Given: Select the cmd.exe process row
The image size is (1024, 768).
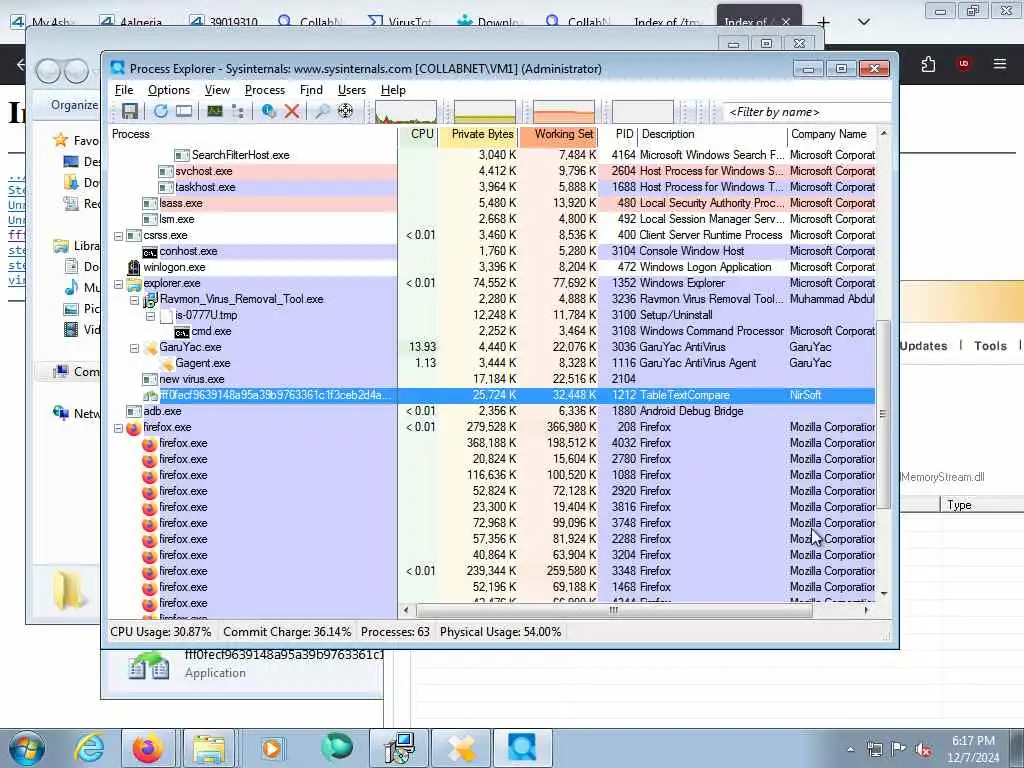Looking at the screenshot, I should 492,331.
